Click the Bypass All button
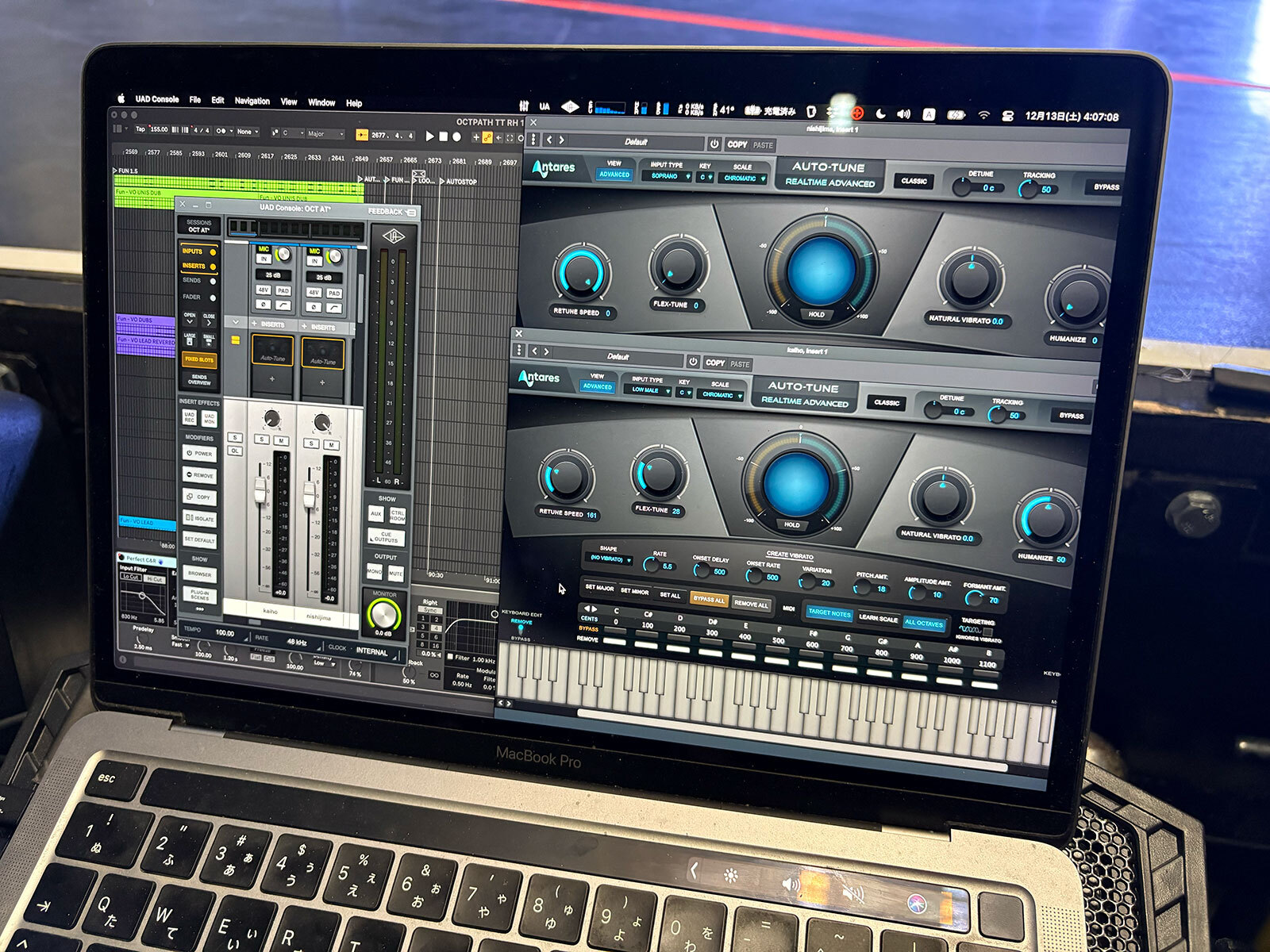This screenshot has width=1270, height=952. pyautogui.click(x=708, y=600)
